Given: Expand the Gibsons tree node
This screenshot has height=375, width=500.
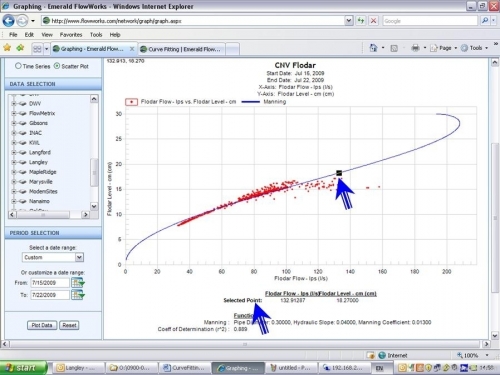Looking at the screenshot, I should [14, 123].
